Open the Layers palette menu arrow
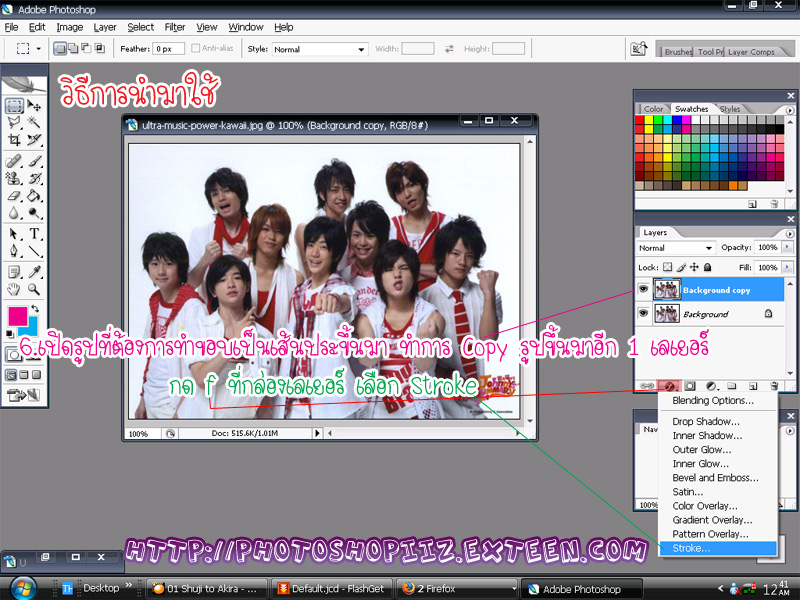This screenshot has width=800, height=600. tap(790, 233)
